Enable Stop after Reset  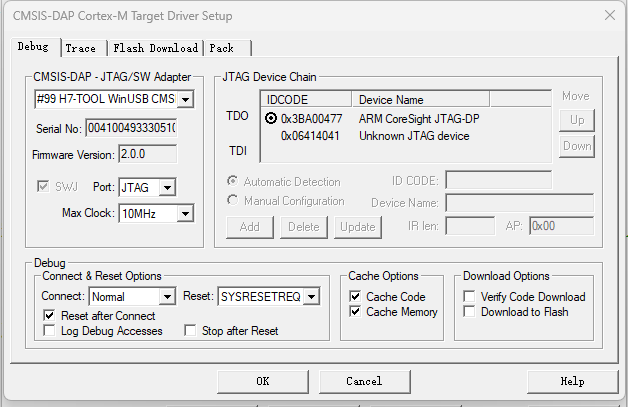click(x=190, y=330)
